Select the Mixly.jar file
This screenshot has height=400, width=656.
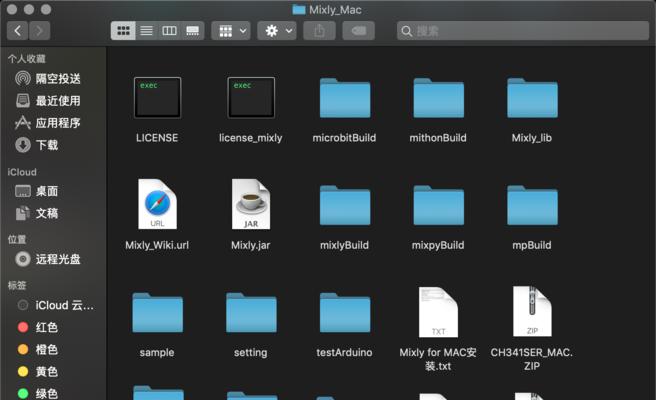[x=251, y=215]
